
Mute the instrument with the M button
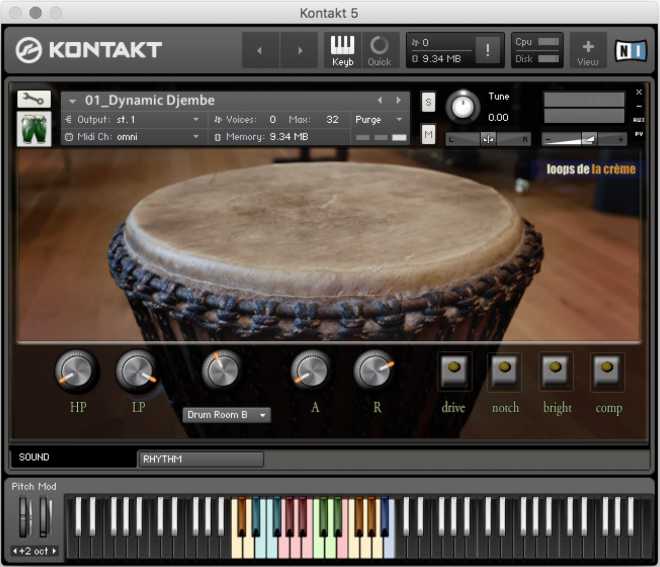tap(428, 135)
